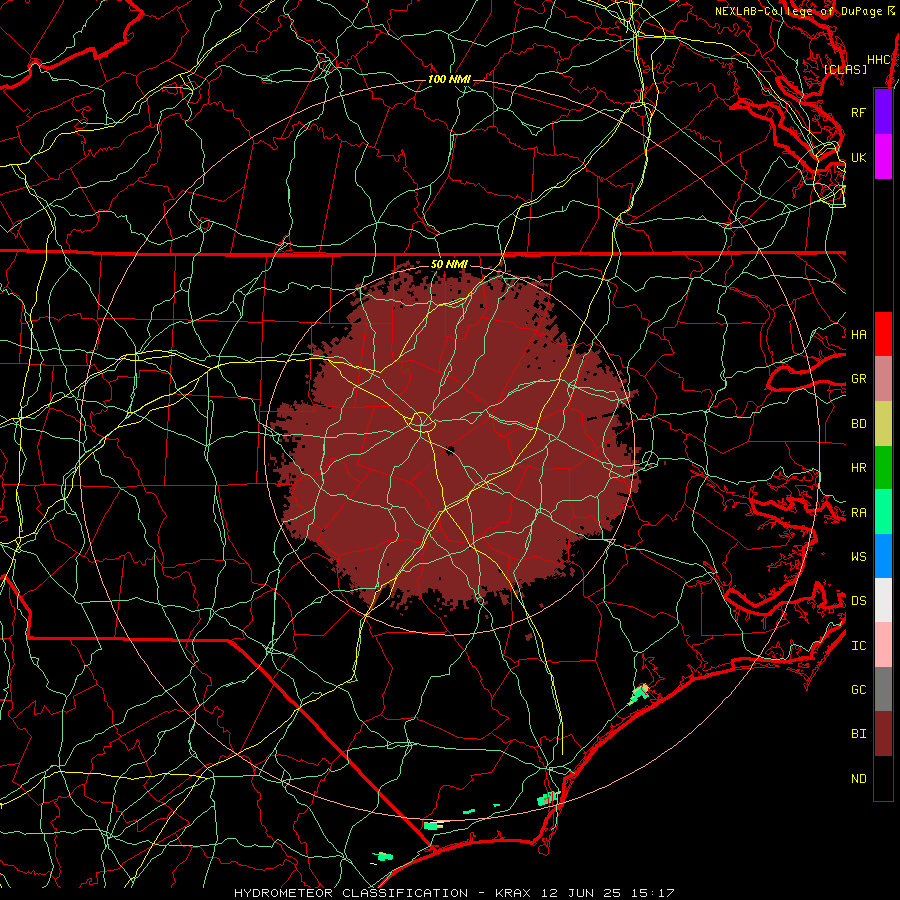This screenshot has height=900, width=900.
Task: Pick the dark green HR legend swatch
Action: (883, 468)
